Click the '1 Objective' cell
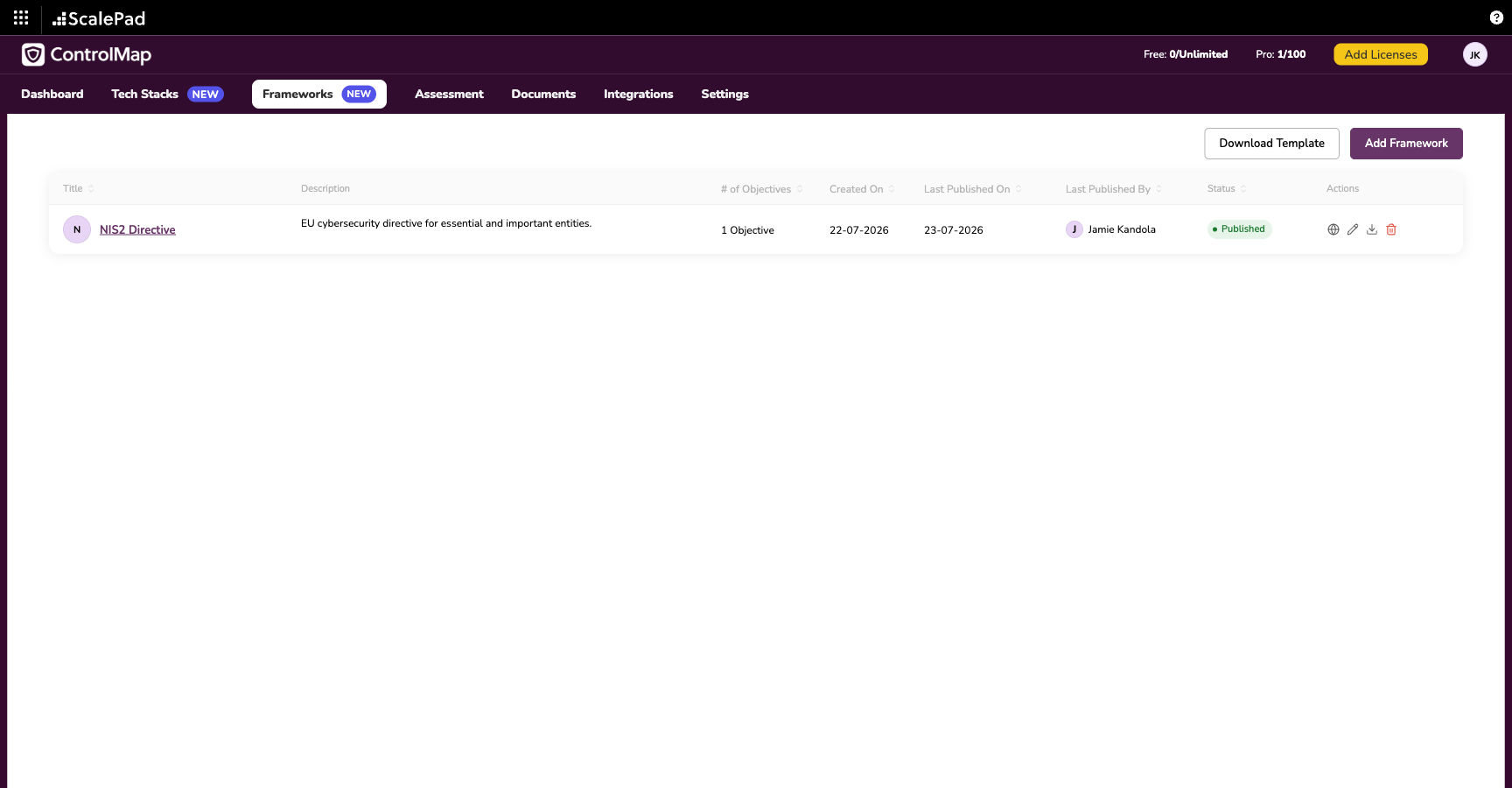 pos(747,230)
